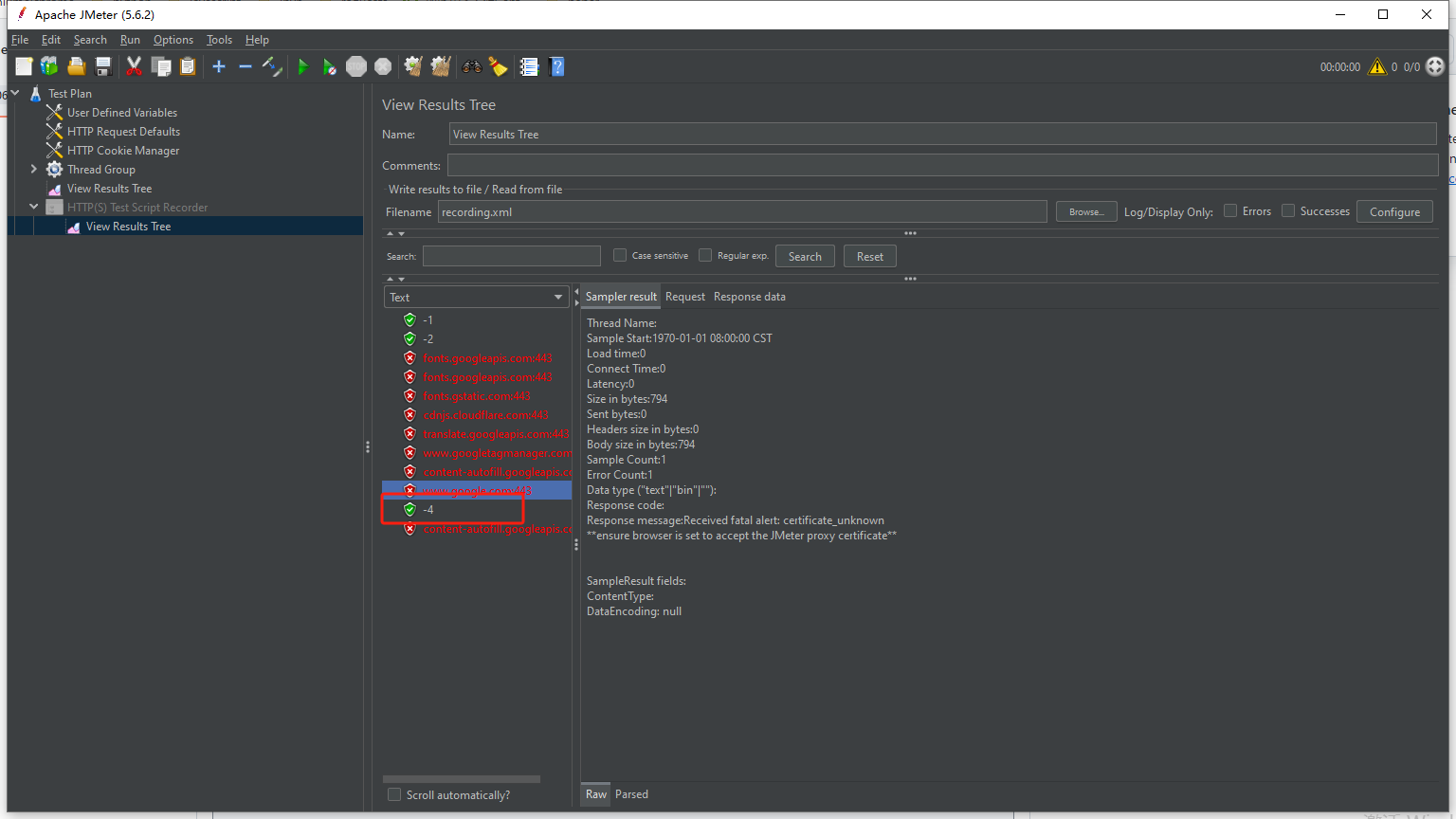
Task: Open the results renderer dropdown showing Text
Action: click(x=476, y=297)
